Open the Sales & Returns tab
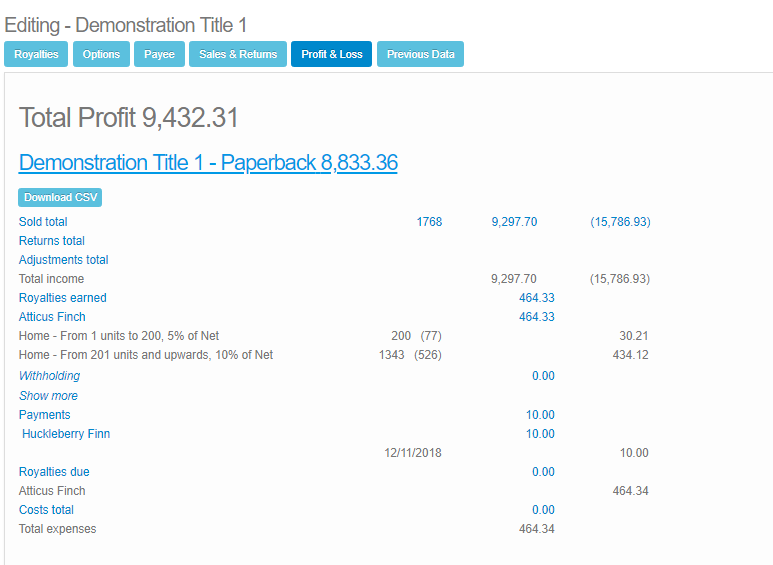This screenshot has height=565, width=773. (238, 54)
